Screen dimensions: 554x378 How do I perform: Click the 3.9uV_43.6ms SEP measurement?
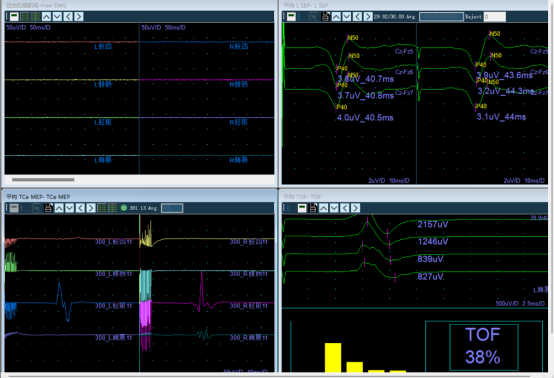click(x=504, y=75)
